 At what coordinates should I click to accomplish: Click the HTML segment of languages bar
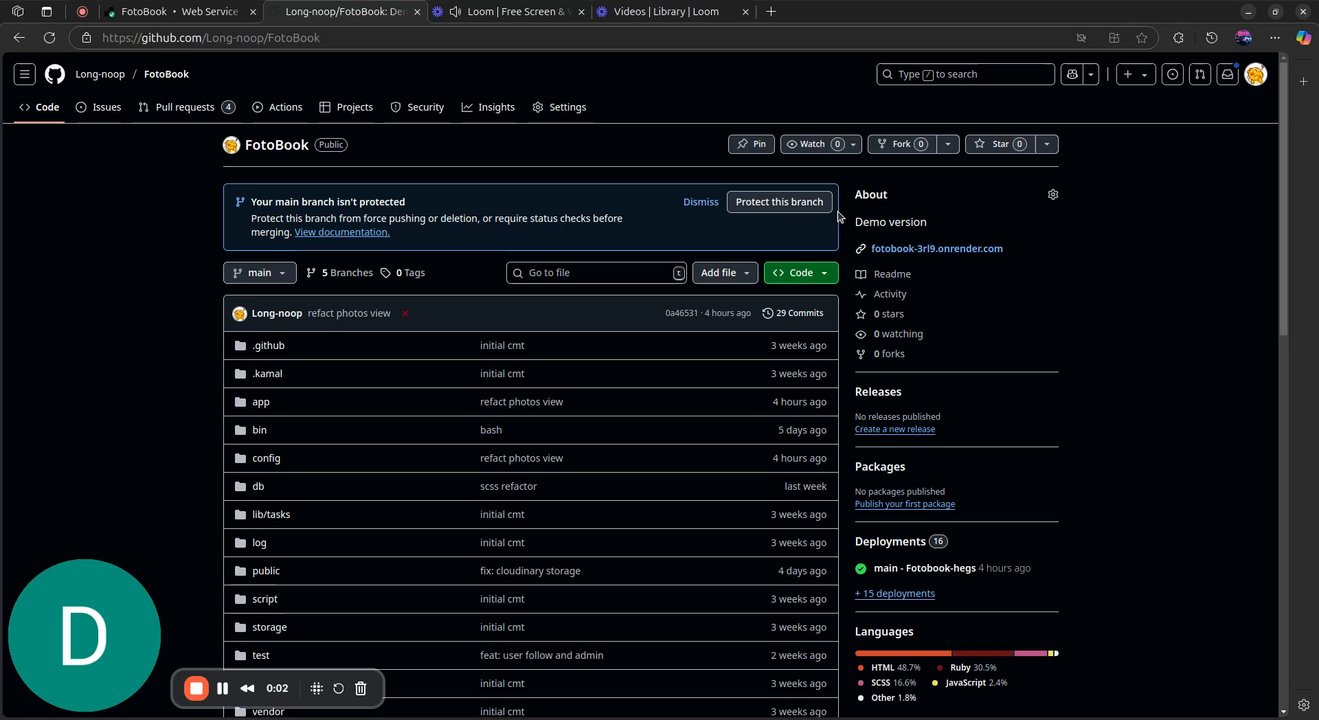903,653
